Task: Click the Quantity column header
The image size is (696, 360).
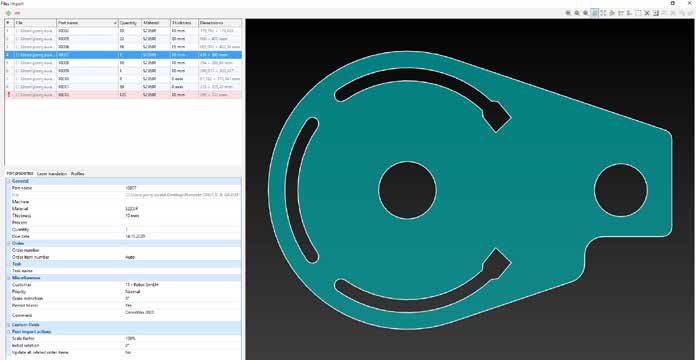Action: (x=130, y=23)
